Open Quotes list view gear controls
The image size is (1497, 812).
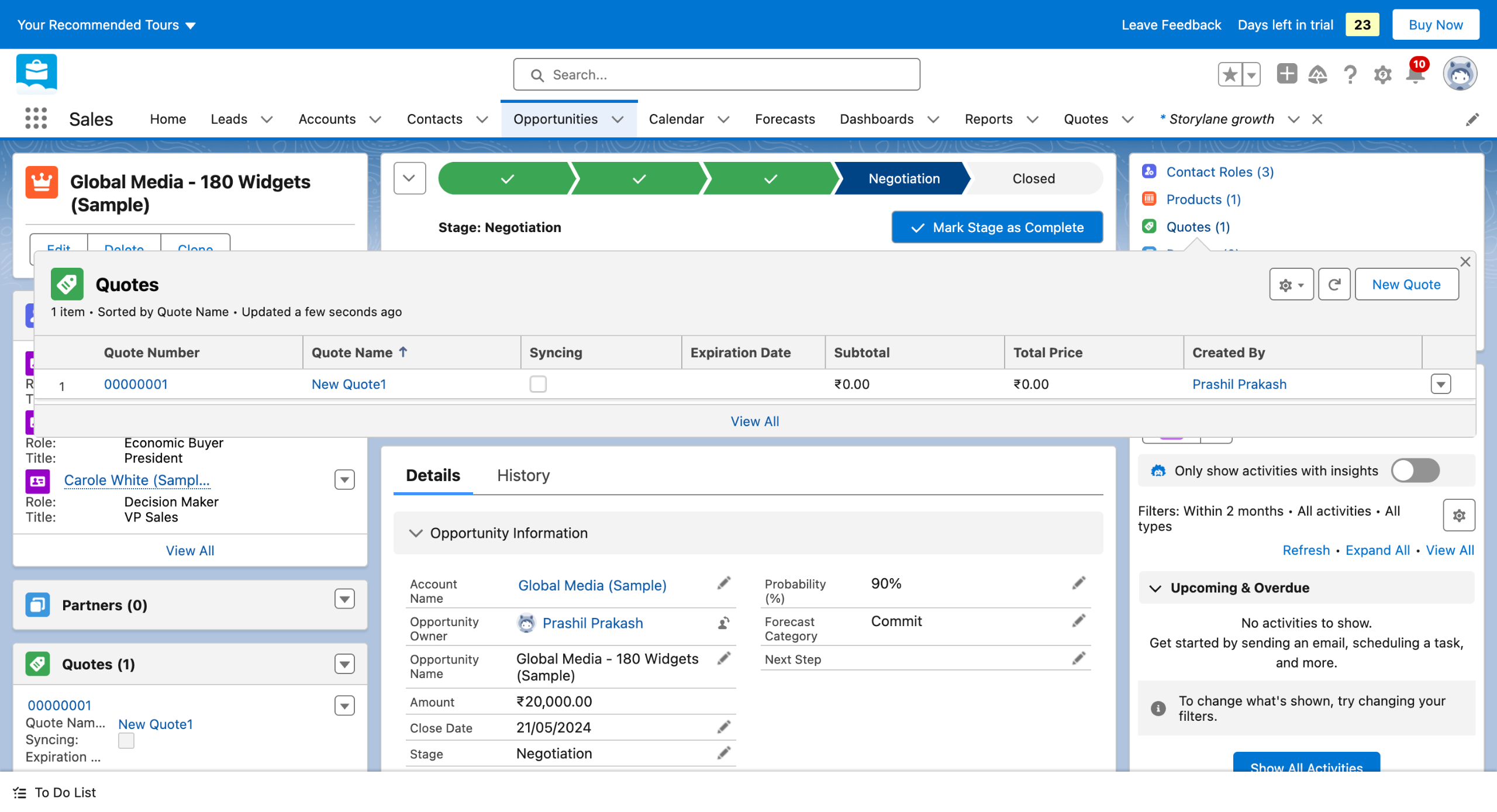click(1291, 285)
